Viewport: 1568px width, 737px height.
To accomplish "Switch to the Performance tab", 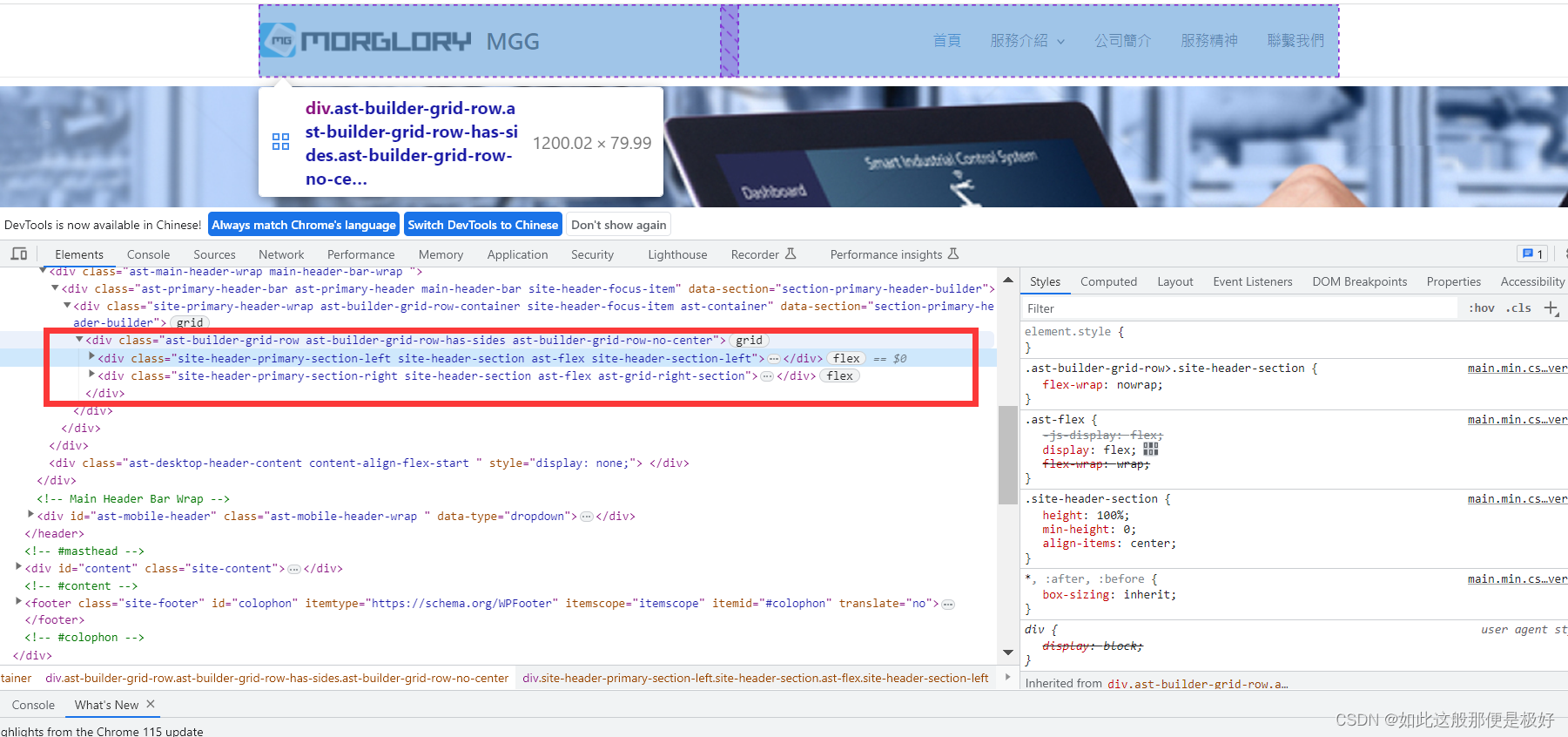I will tap(360, 254).
